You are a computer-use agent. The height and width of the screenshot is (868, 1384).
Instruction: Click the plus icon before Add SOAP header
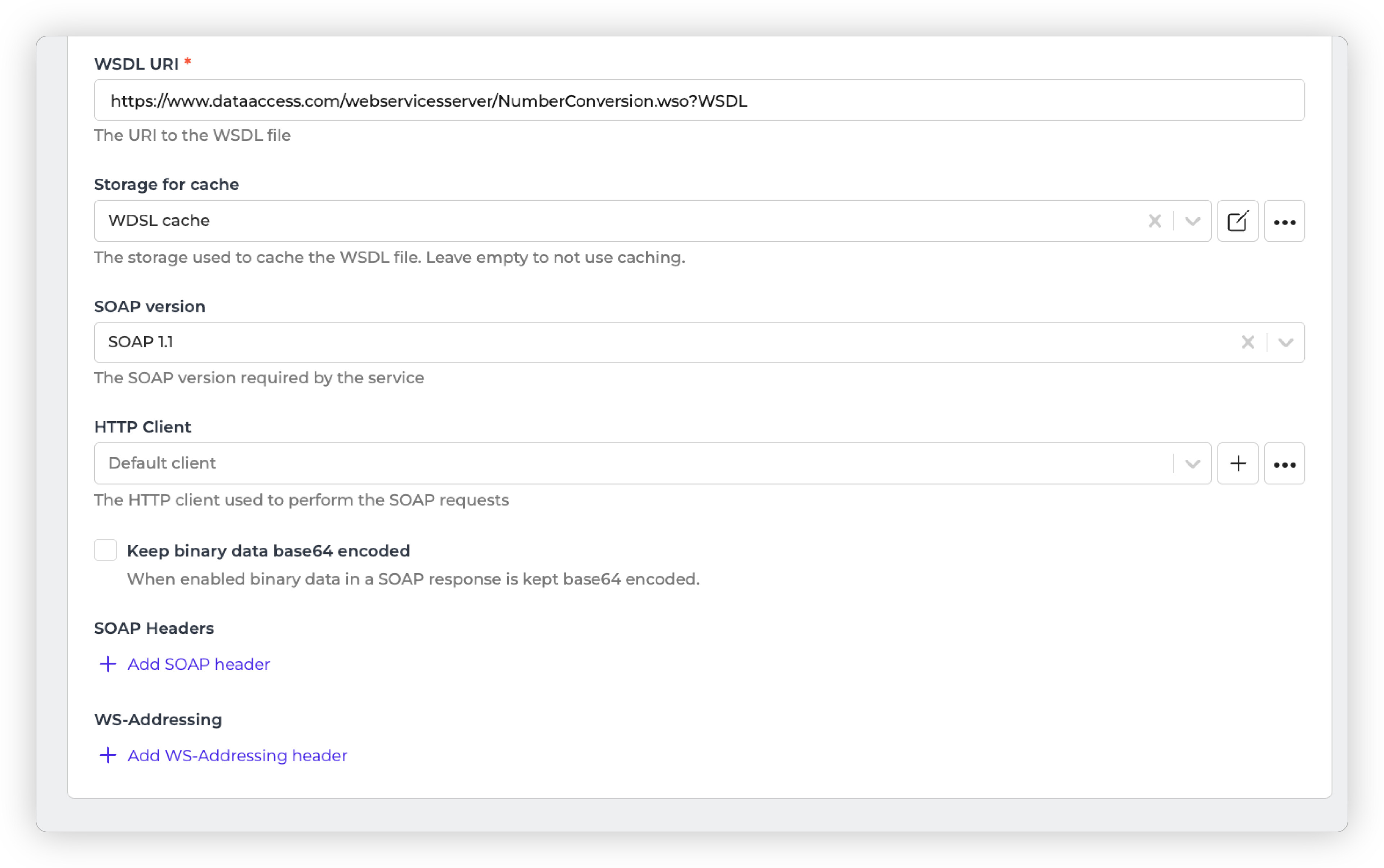click(108, 664)
